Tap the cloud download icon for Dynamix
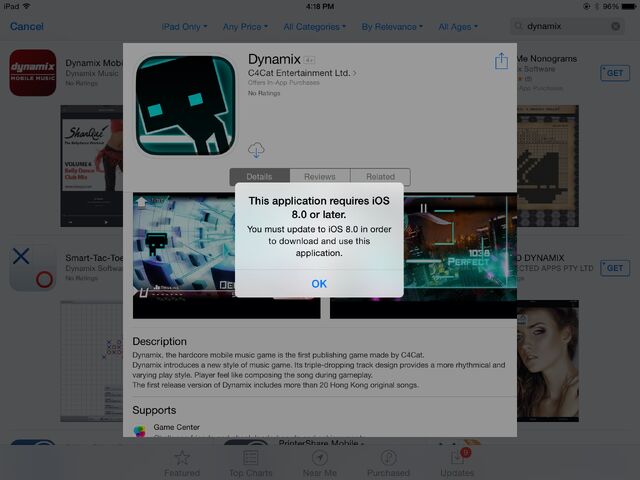The image size is (640, 480). pyautogui.click(x=256, y=150)
